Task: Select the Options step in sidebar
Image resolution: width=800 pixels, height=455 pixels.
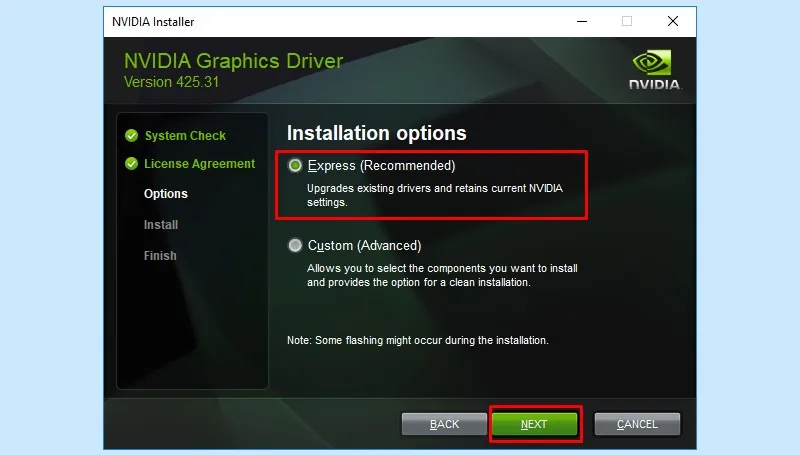Action: click(166, 194)
